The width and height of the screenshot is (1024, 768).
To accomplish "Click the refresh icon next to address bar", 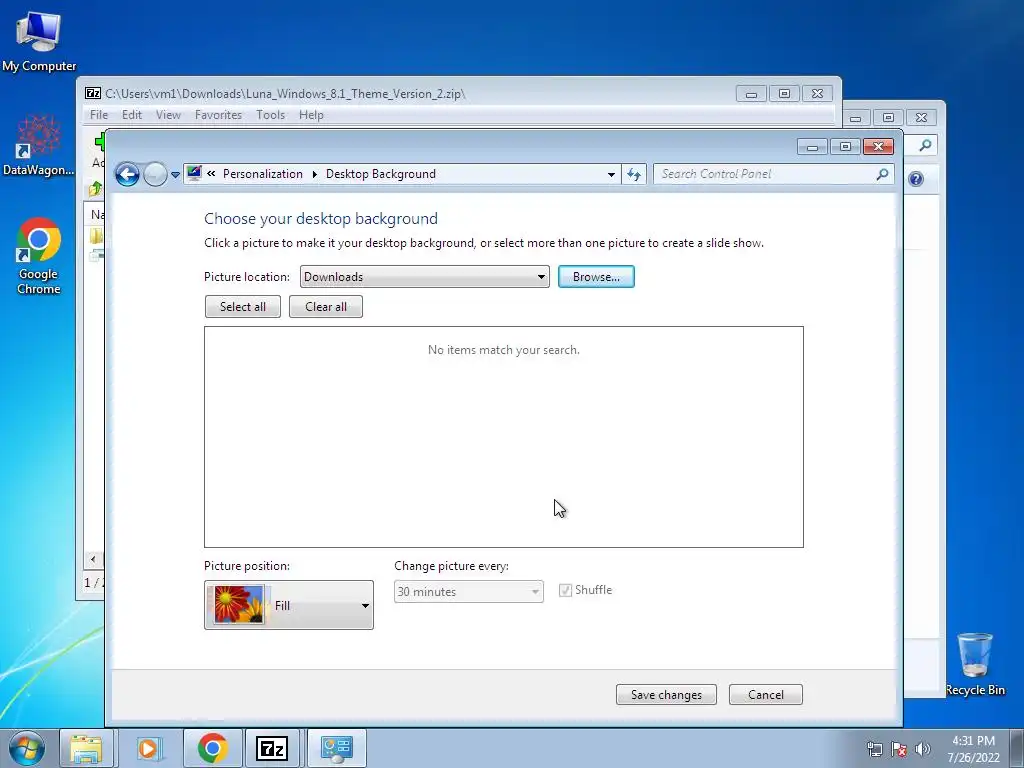I will pos(633,174).
